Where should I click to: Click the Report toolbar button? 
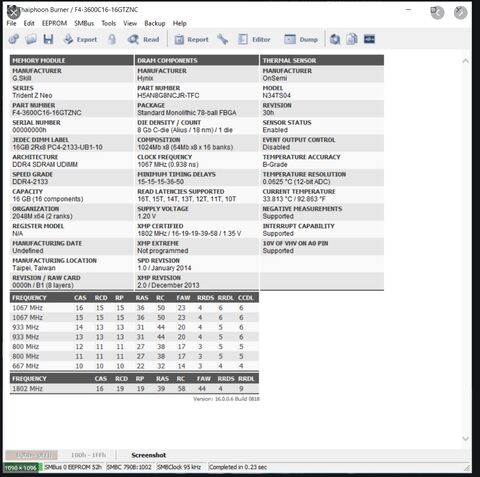point(192,39)
